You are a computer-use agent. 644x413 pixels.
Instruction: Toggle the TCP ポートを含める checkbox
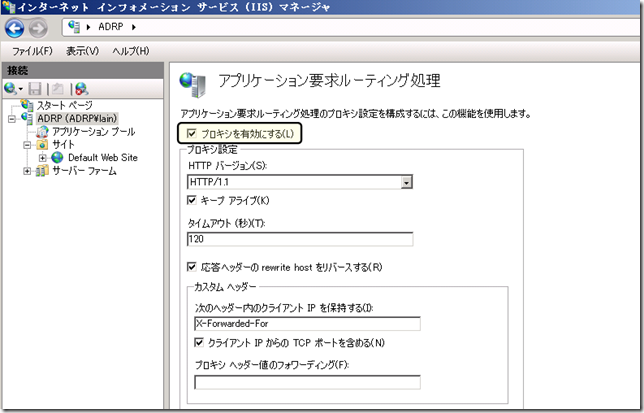click(199, 342)
